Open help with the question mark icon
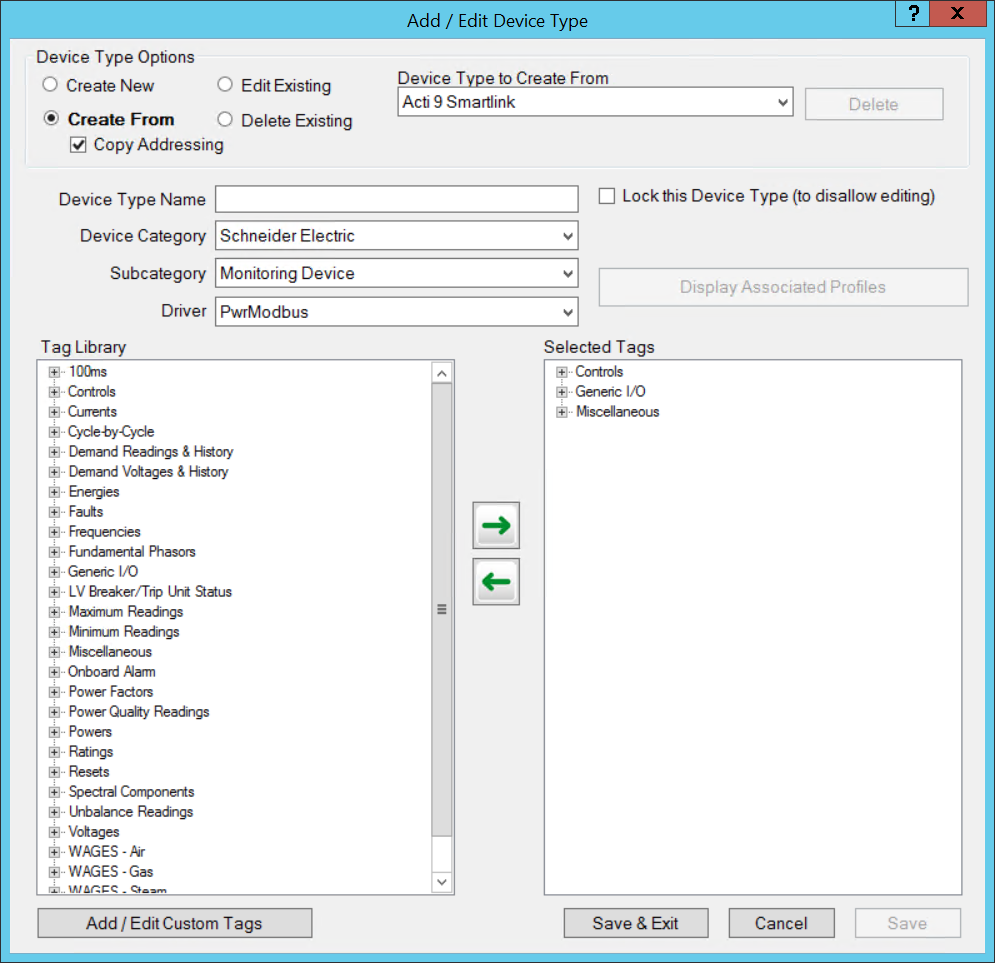Image resolution: width=995 pixels, height=963 pixels. pyautogui.click(x=911, y=14)
